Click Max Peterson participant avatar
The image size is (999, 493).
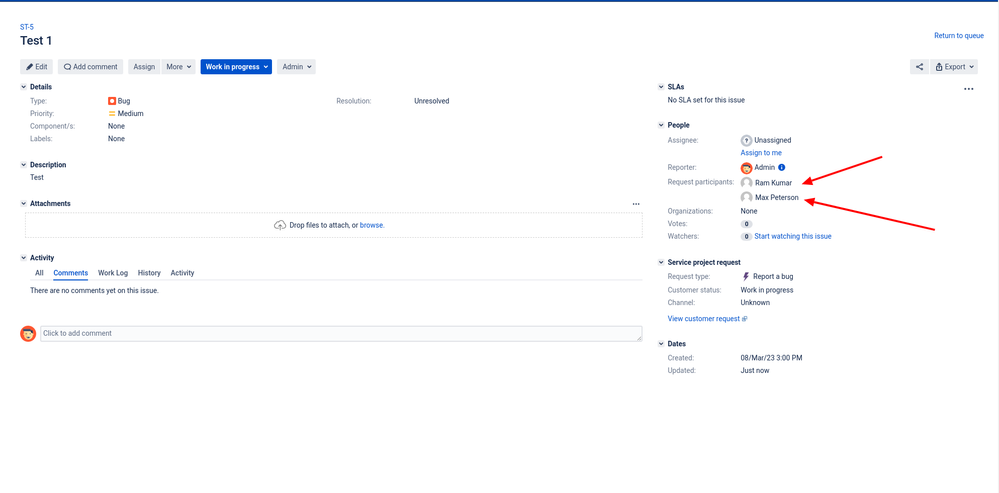[746, 197]
